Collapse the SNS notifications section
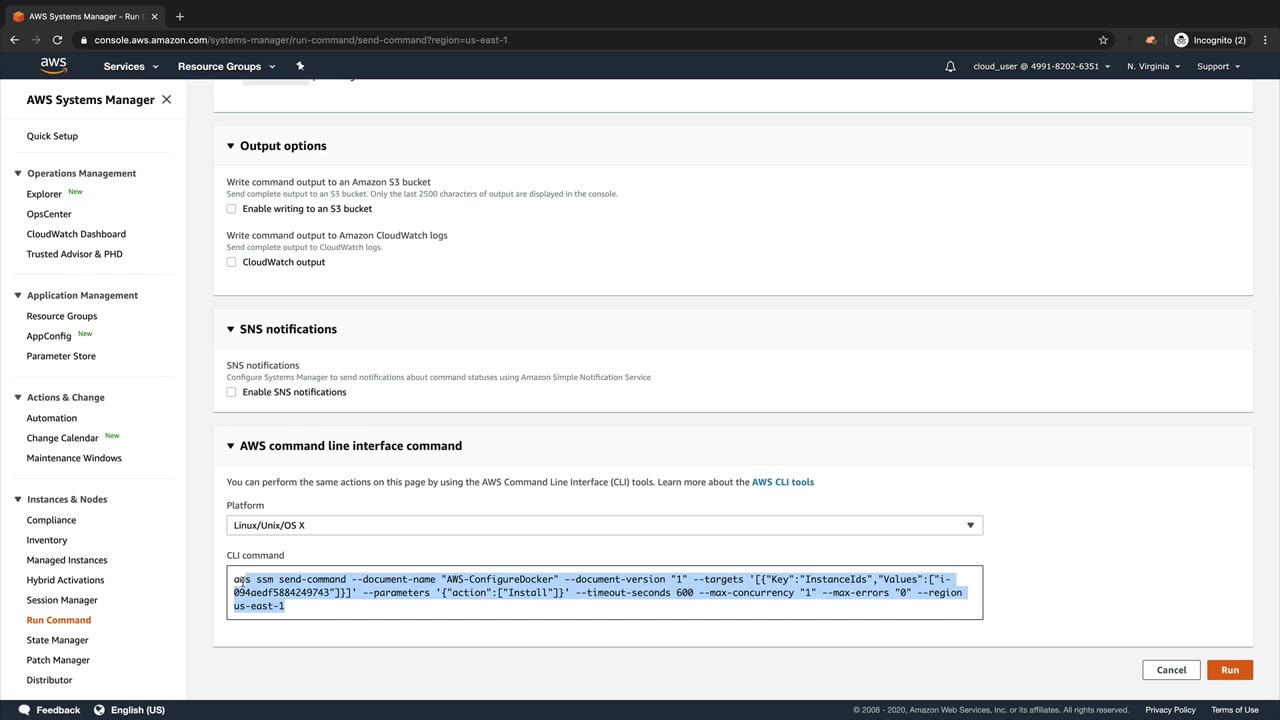 click(230, 329)
